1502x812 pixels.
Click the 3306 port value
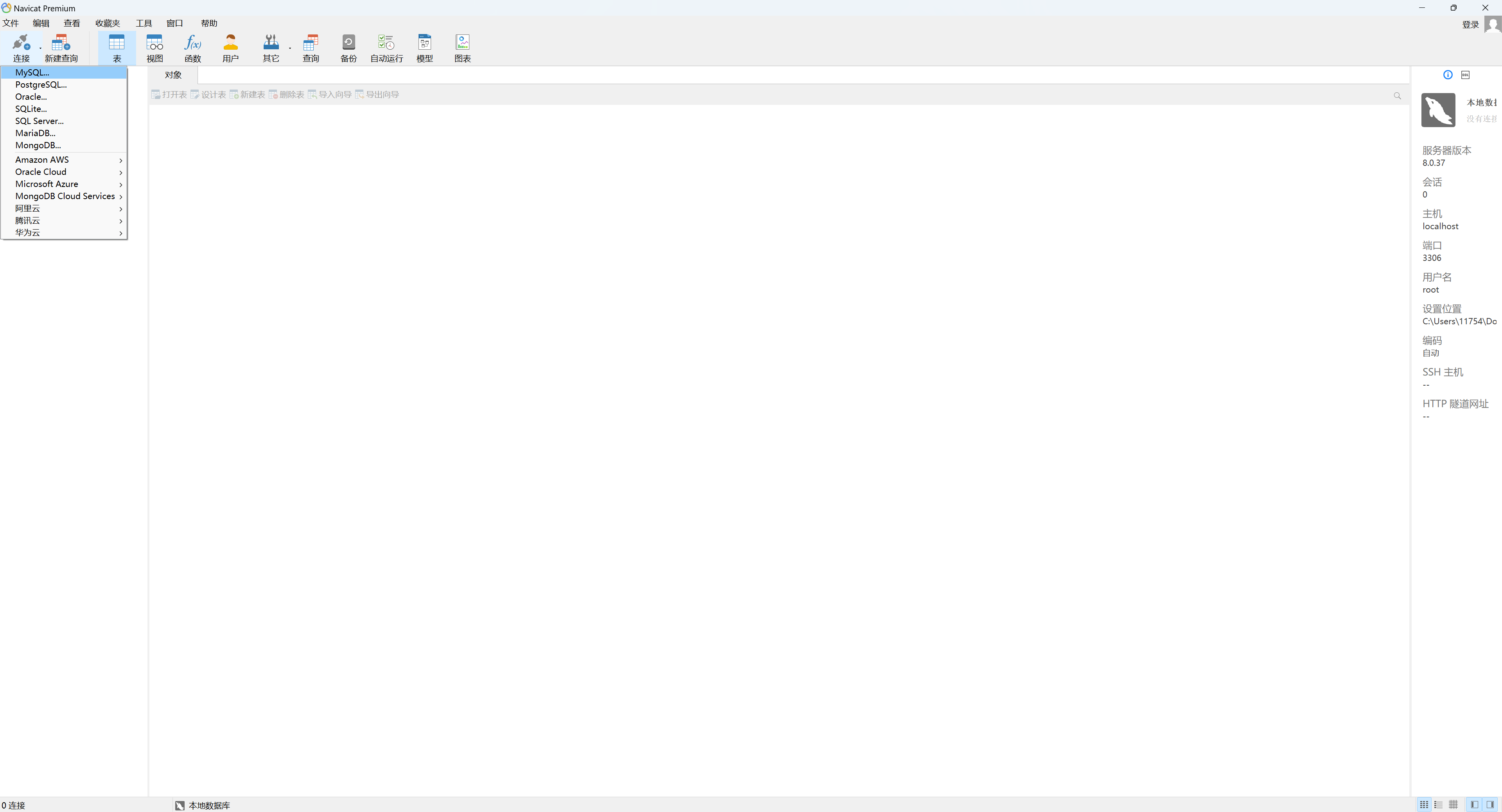pos(1432,258)
